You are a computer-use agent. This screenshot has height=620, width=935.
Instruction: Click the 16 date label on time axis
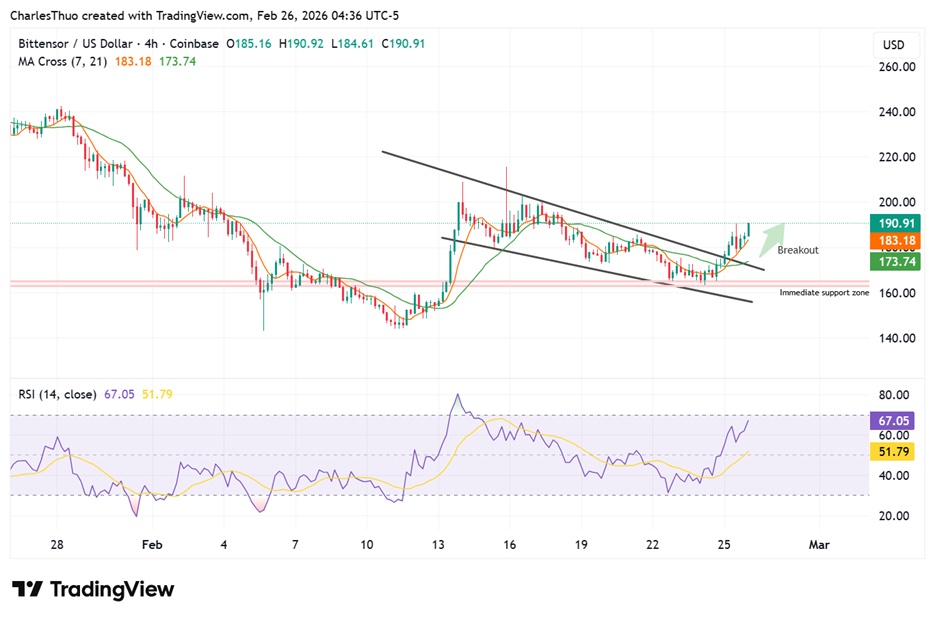[509, 545]
